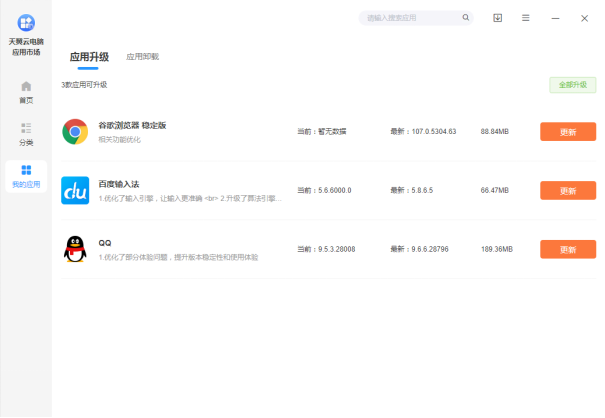Image resolution: width=605 pixels, height=418 pixels.
Task: Open the 分类 categories icon in sidebar
Action: (26, 129)
